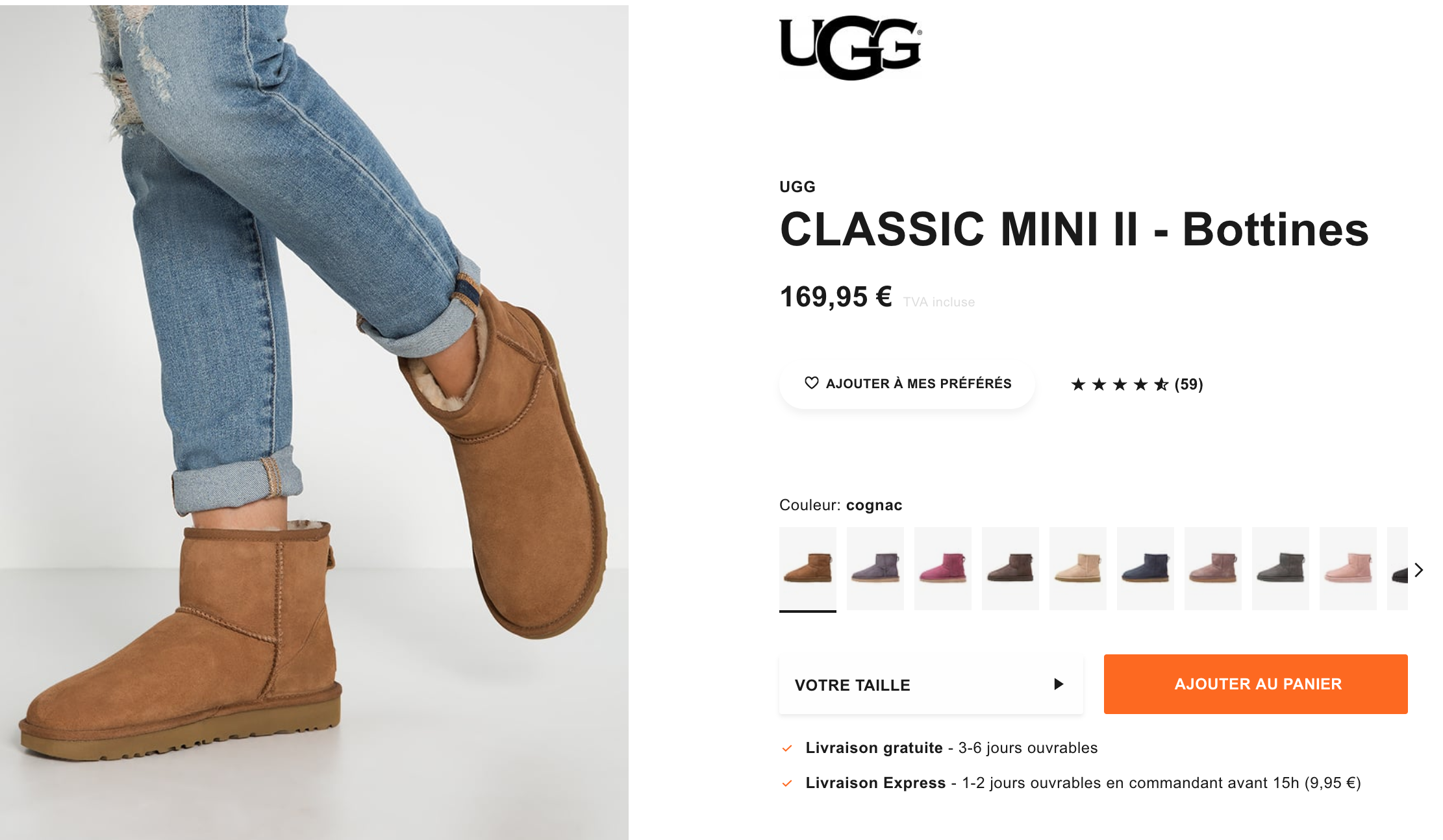Expand the VOTRE TAILLE size dropdown
The width and height of the screenshot is (1443, 840).
pos(931,685)
